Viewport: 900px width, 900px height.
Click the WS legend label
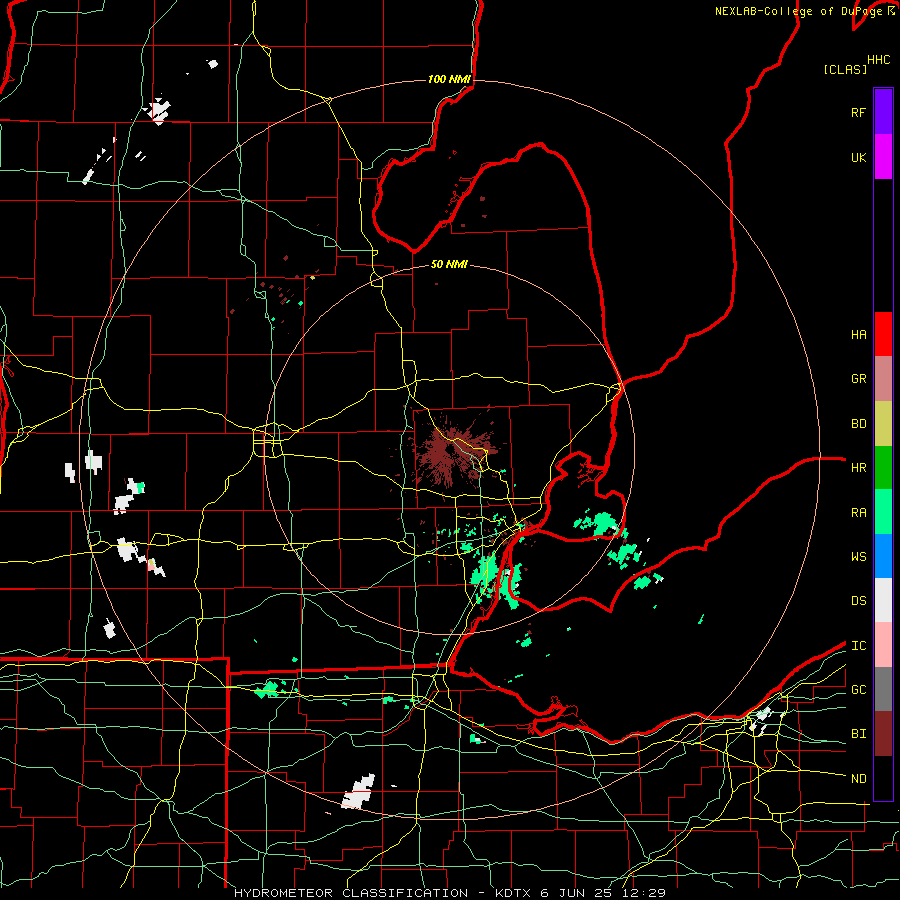(858, 557)
